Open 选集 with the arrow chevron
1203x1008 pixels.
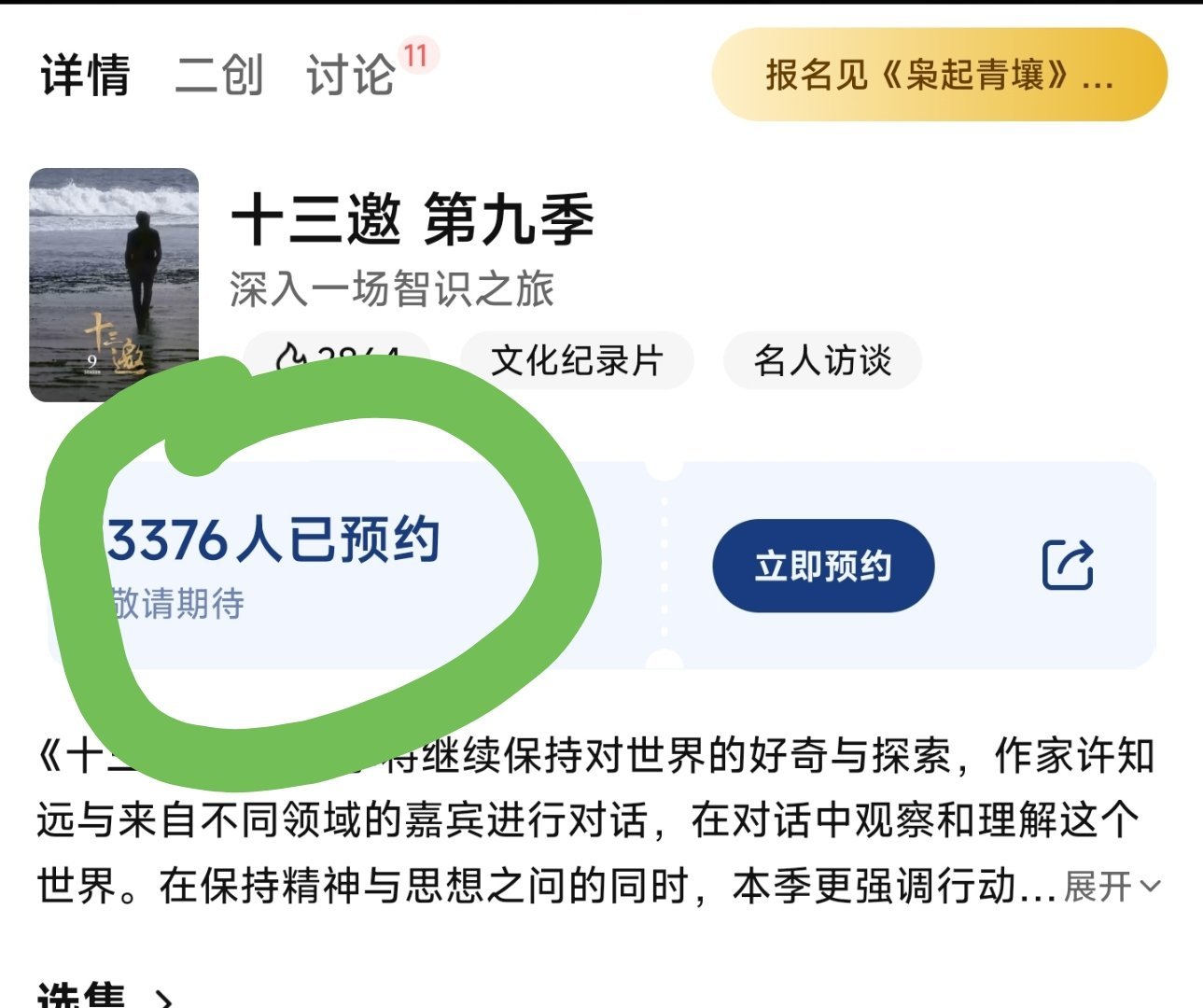pyautogui.click(x=162, y=999)
